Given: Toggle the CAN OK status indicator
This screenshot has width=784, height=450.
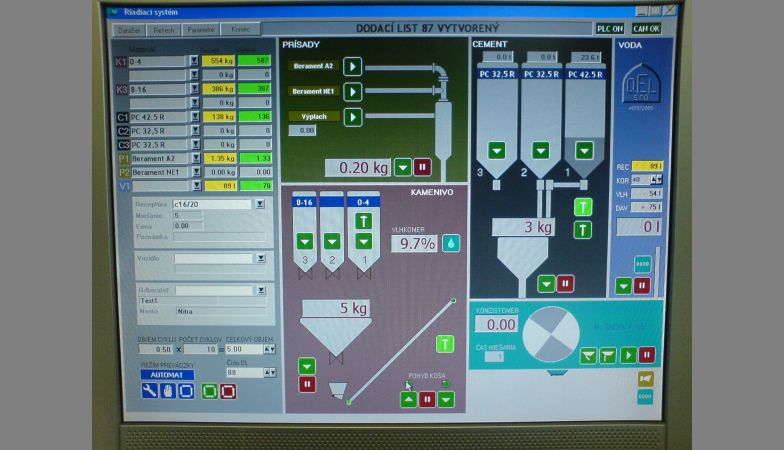Looking at the screenshot, I should 646,29.
